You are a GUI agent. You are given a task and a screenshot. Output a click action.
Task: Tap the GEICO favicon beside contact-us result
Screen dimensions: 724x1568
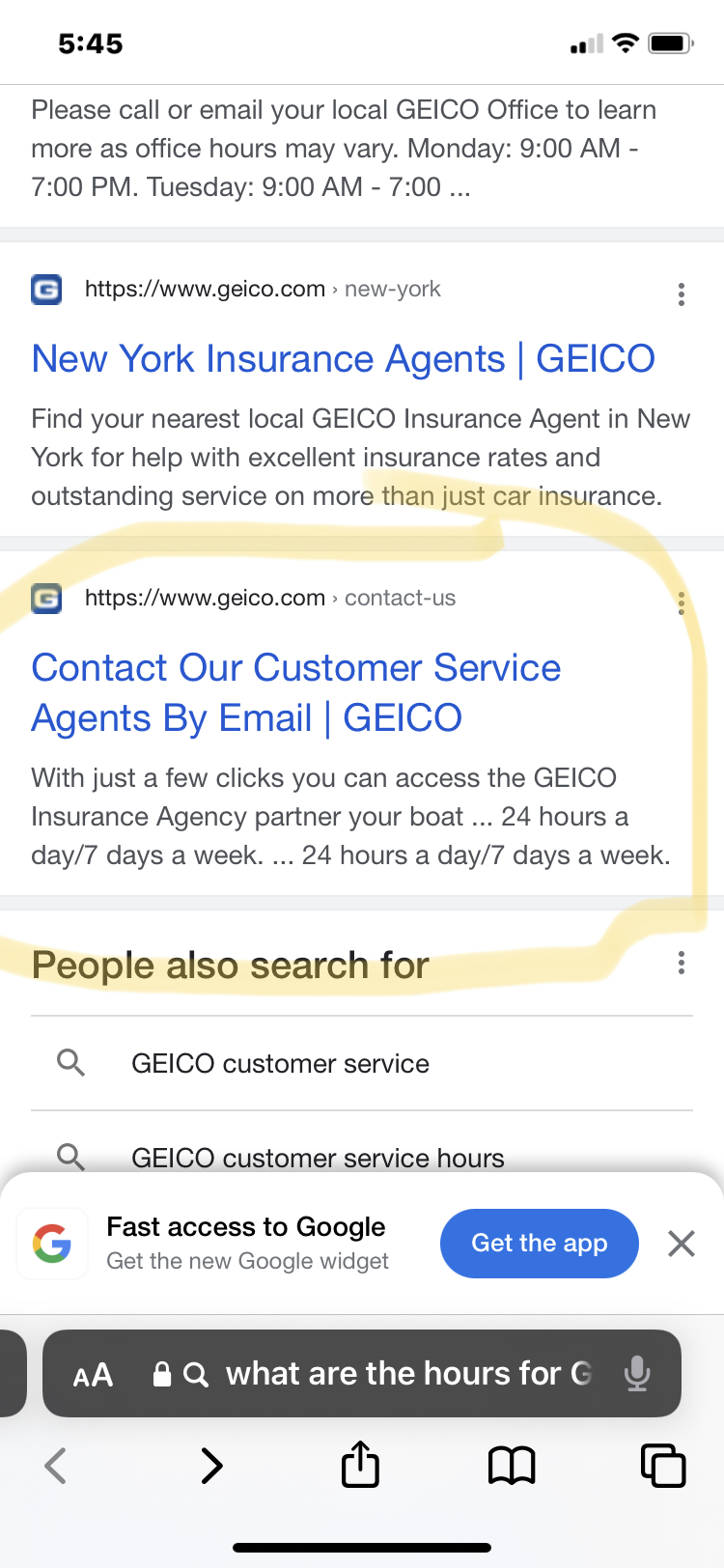point(46,599)
